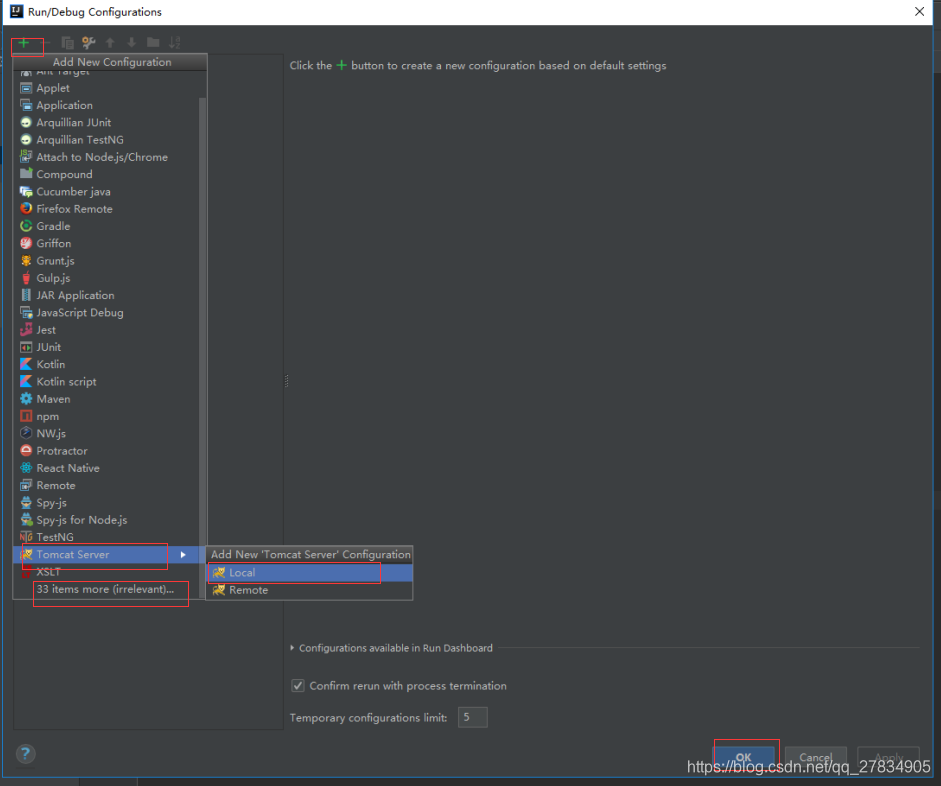Click Temporary configurations limit field
941x786 pixels.
(x=473, y=718)
